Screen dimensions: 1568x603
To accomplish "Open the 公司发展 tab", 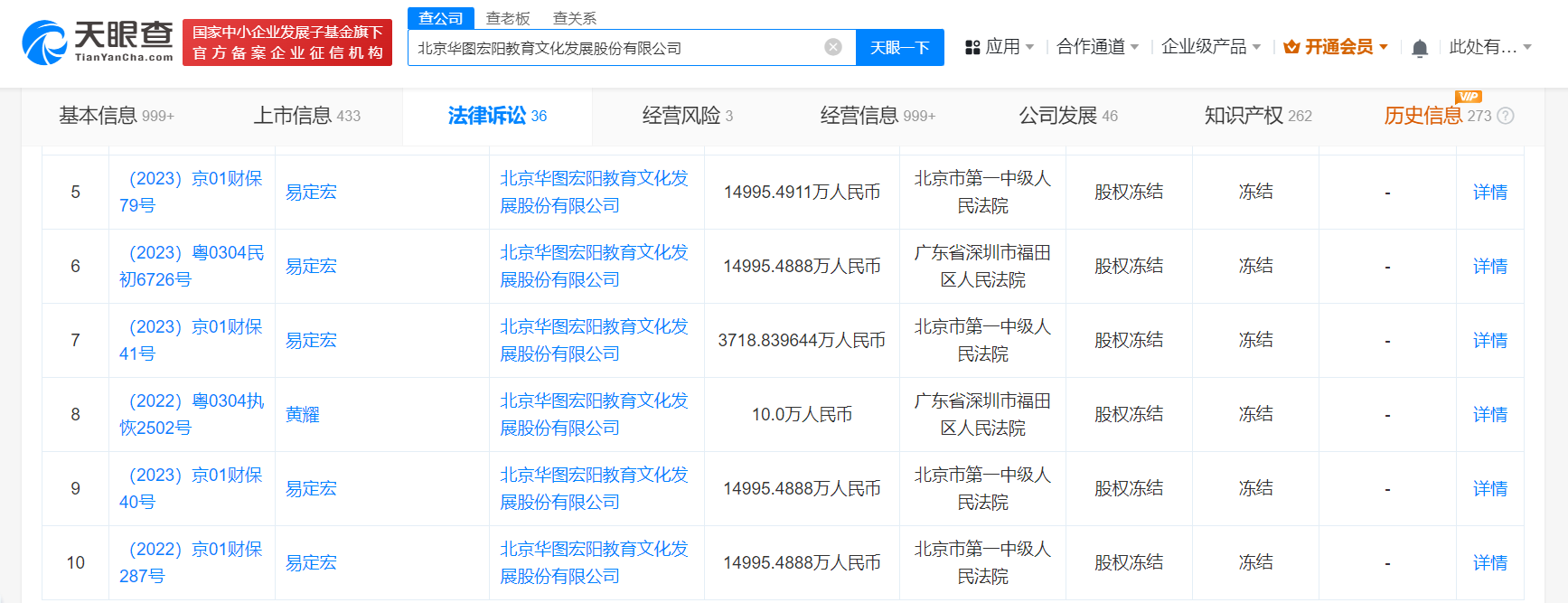I will tap(1068, 116).
